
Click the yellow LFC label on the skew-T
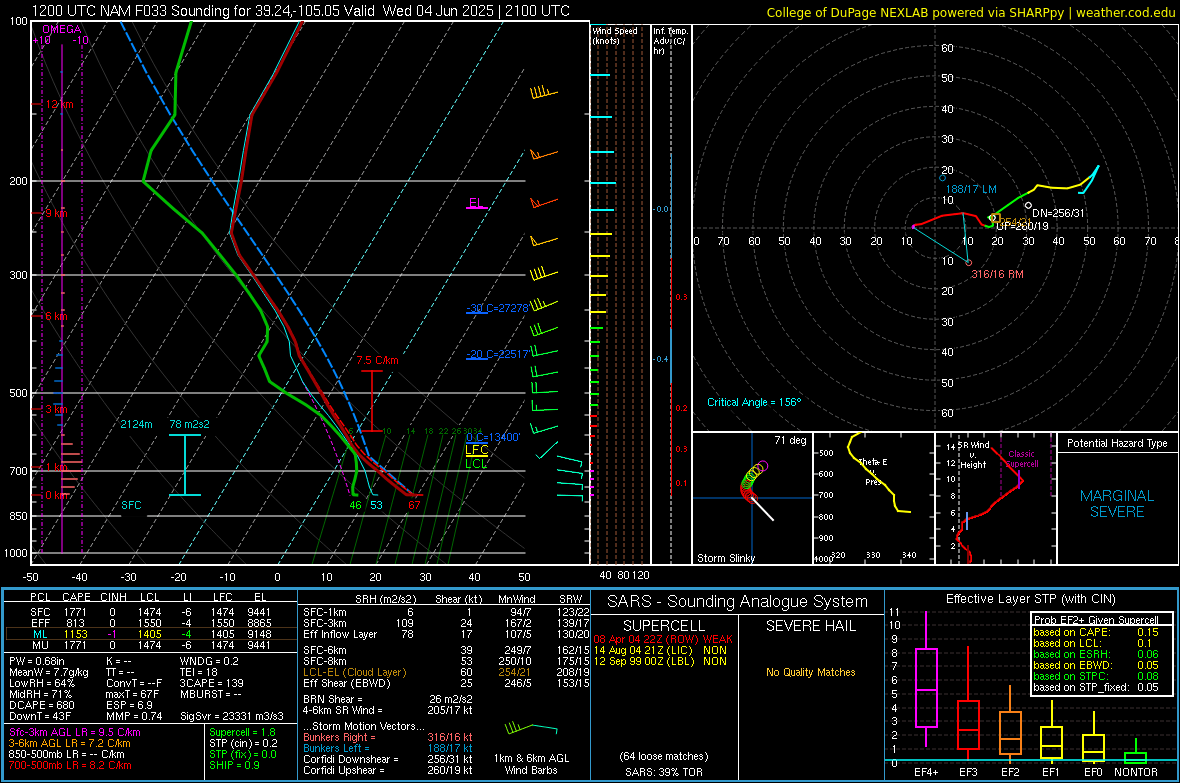tap(476, 449)
